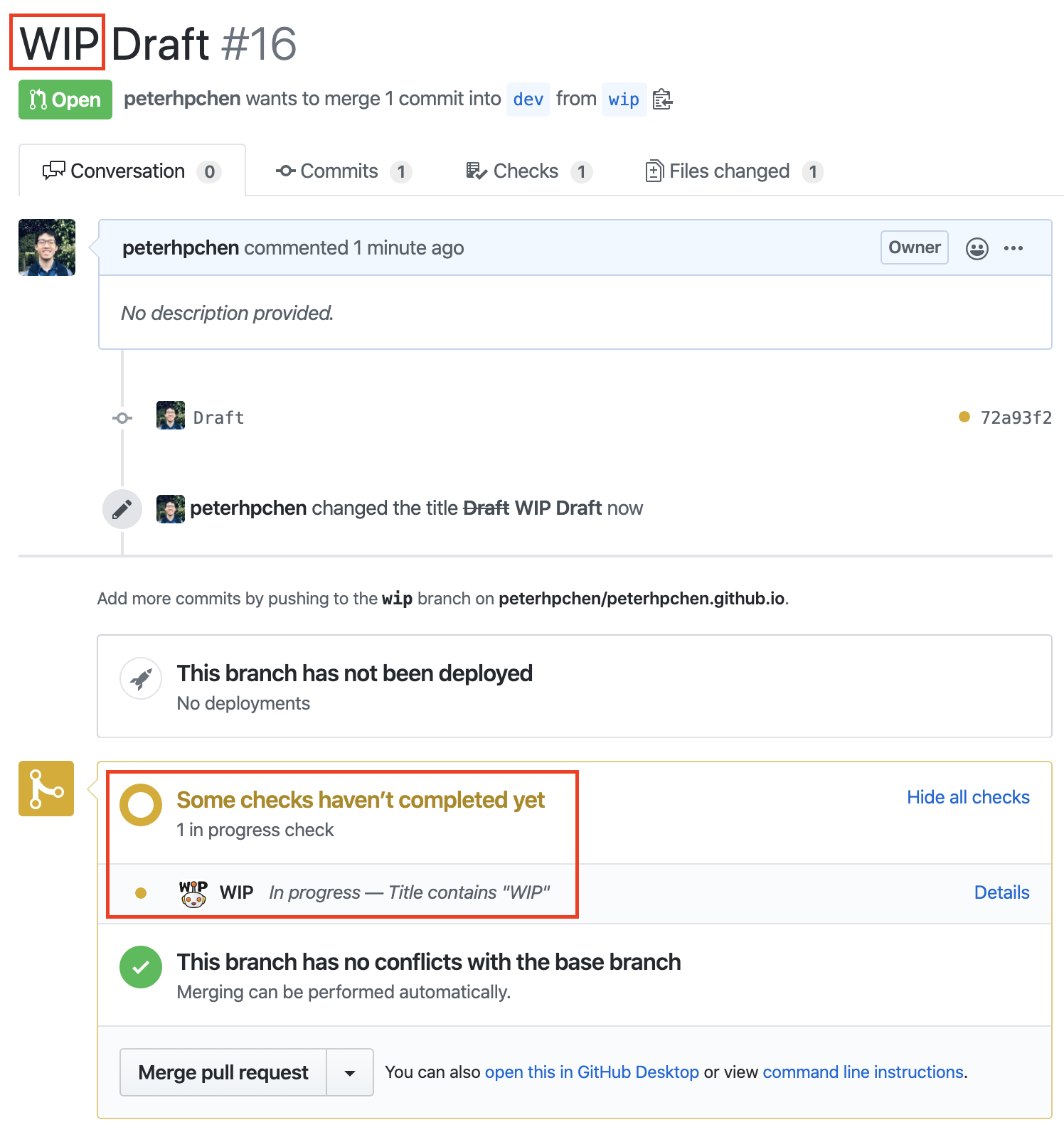Click the green no-conflicts checkmark icon
Image resolution: width=1064 pixels, height=1132 pixels.
[x=141, y=967]
